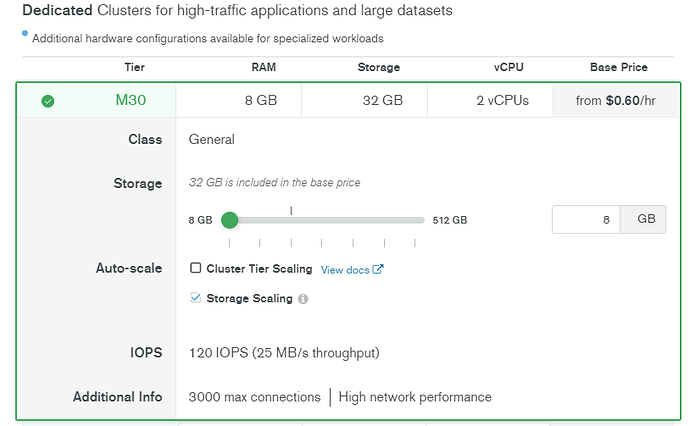Click the GB unit label beside the input
The height and width of the screenshot is (426, 690).
coord(645,220)
